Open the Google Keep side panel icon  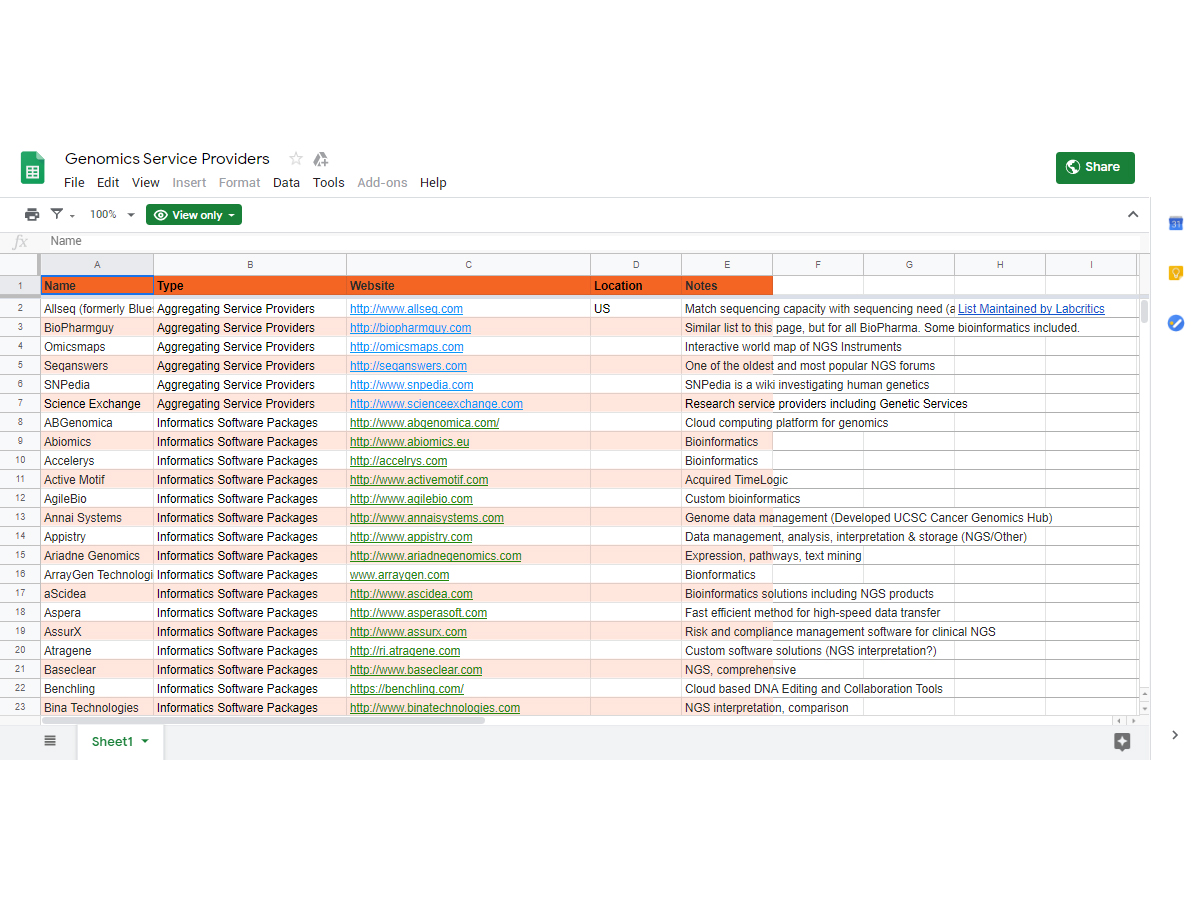[1176, 273]
